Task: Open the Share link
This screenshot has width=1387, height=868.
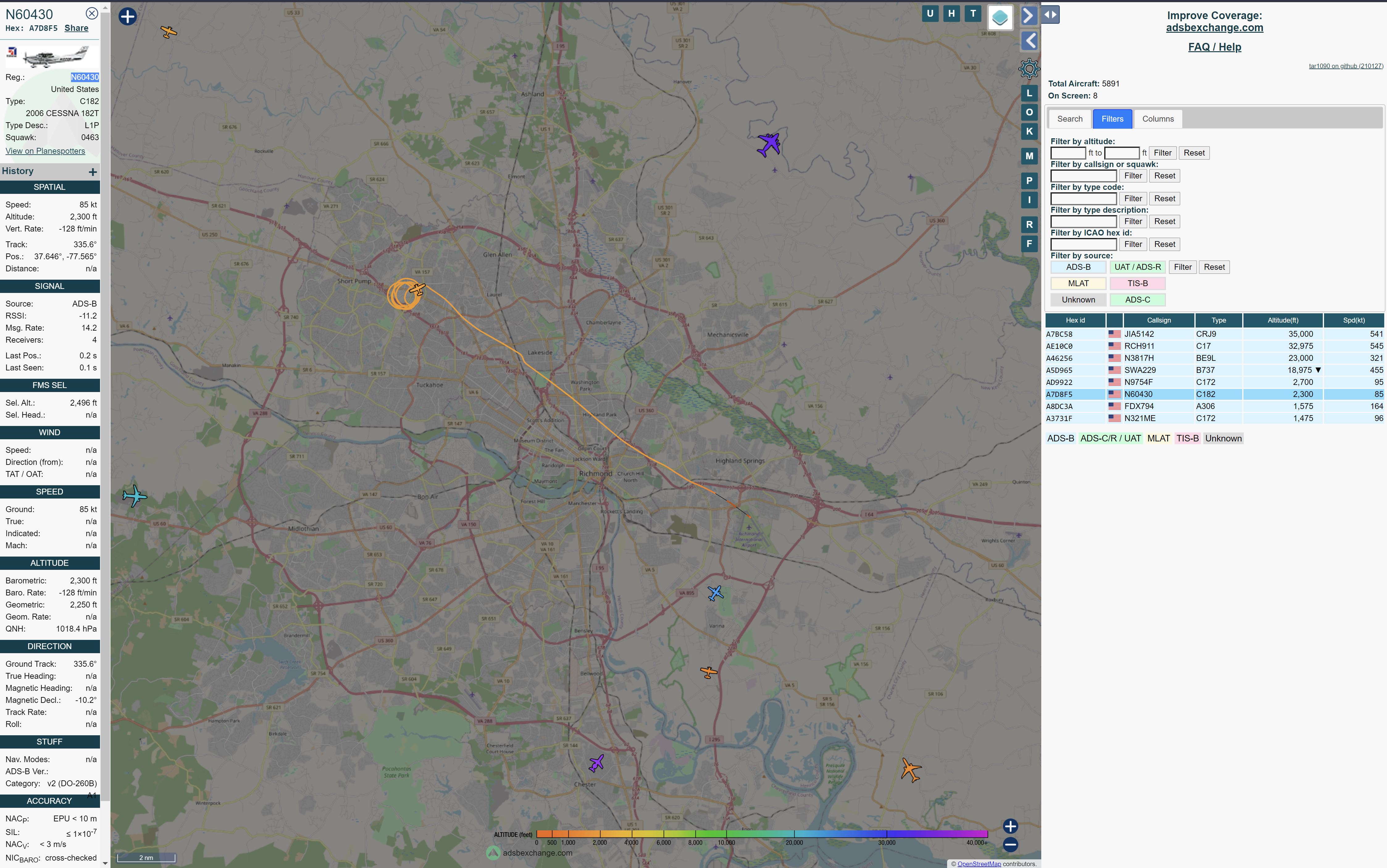Action: pos(76,28)
